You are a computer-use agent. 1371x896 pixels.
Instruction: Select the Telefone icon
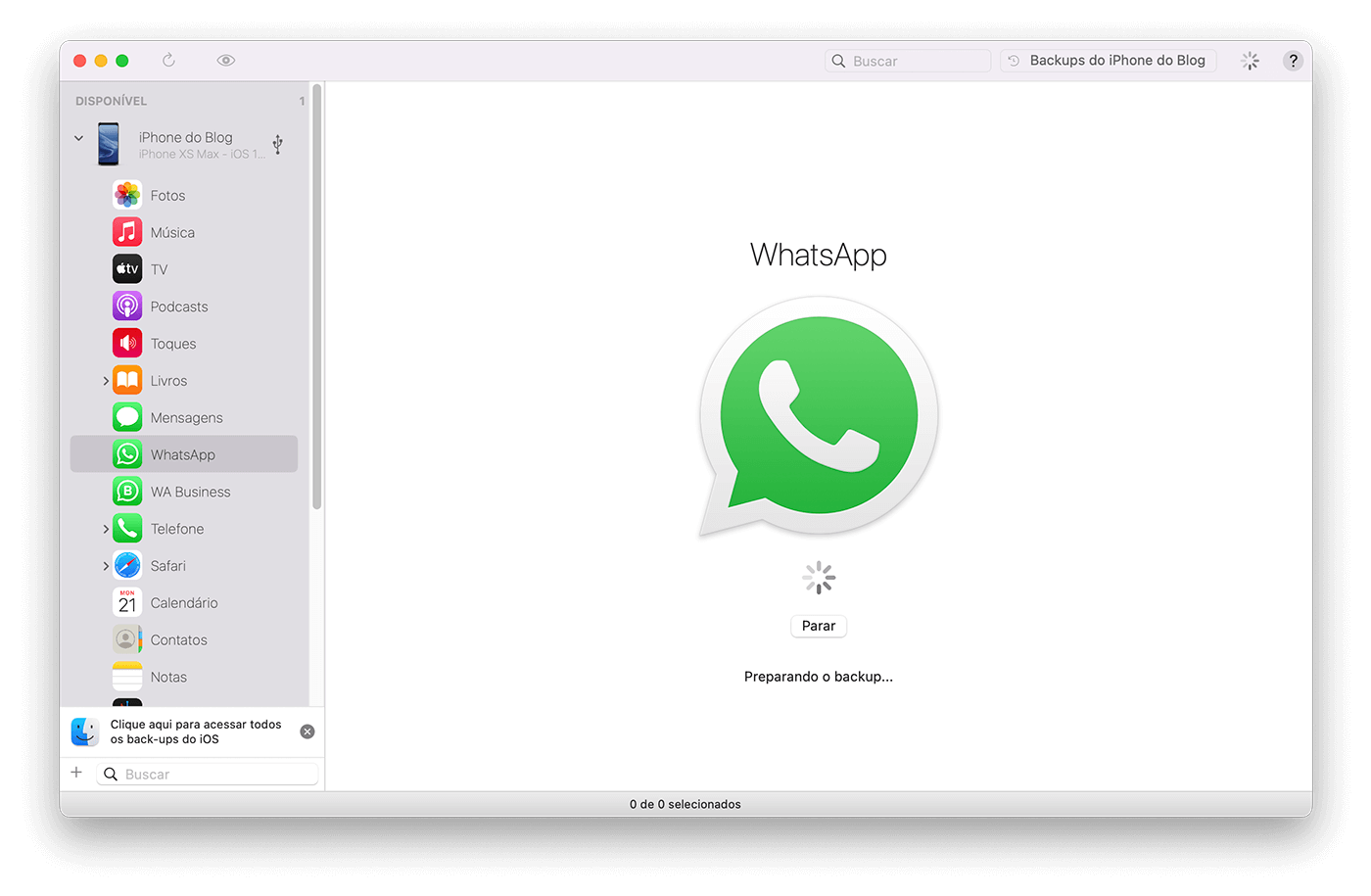point(127,529)
